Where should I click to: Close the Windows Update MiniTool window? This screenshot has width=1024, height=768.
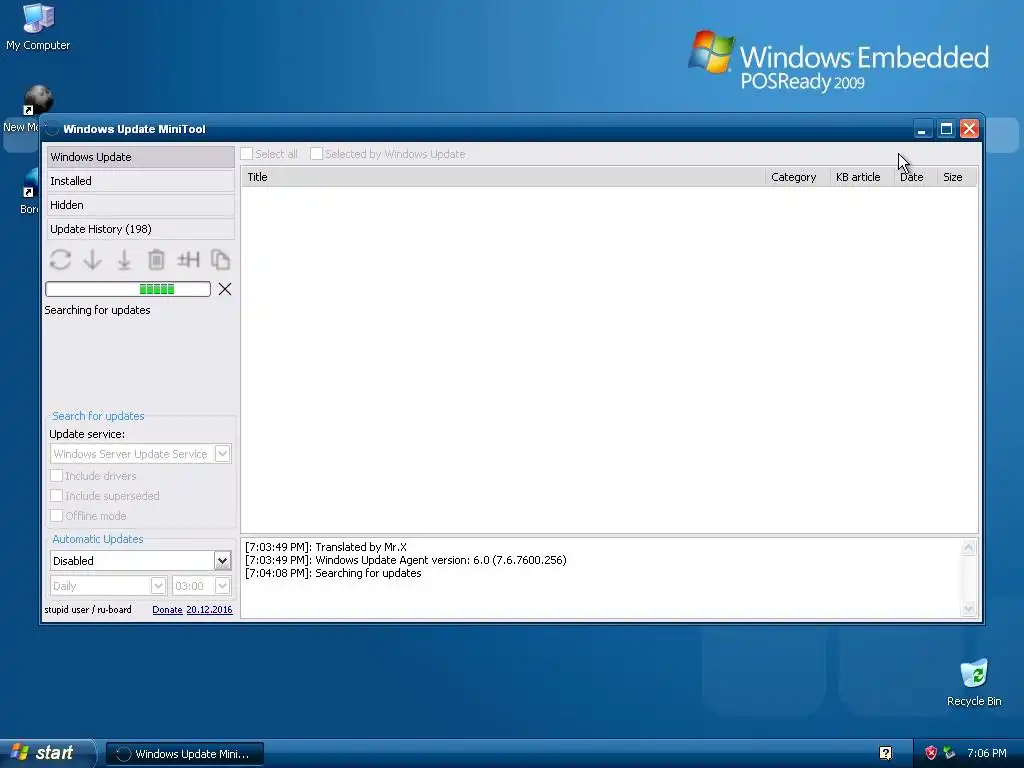pyautogui.click(x=969, y=129)
